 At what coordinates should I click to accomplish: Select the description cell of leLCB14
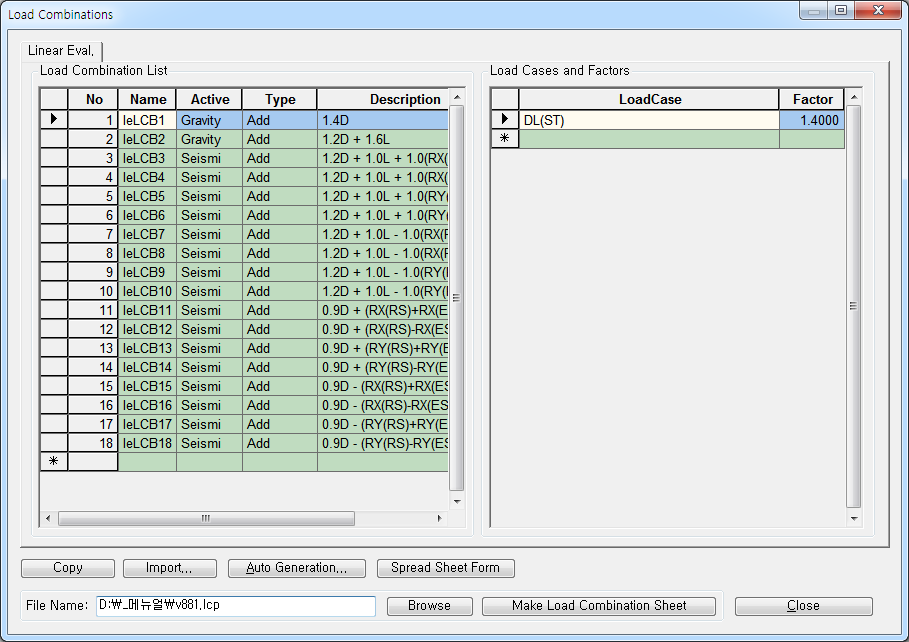coord(383,367)
